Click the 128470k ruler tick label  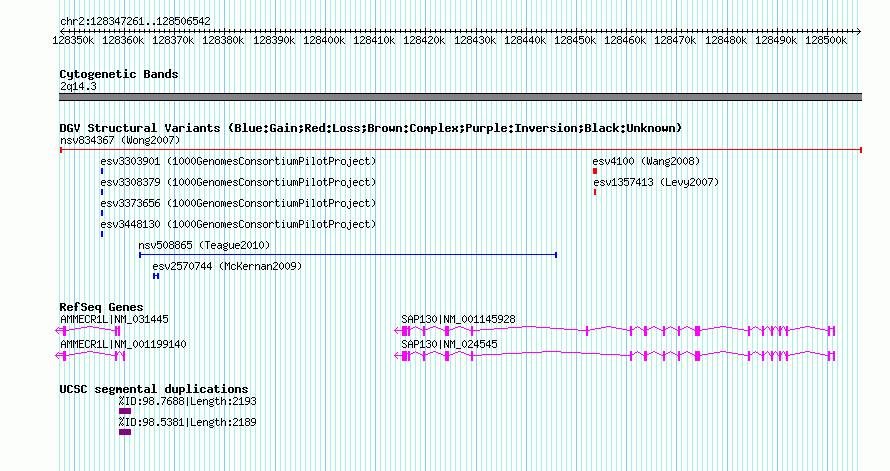pyautogui.click(x=675, y=40)
